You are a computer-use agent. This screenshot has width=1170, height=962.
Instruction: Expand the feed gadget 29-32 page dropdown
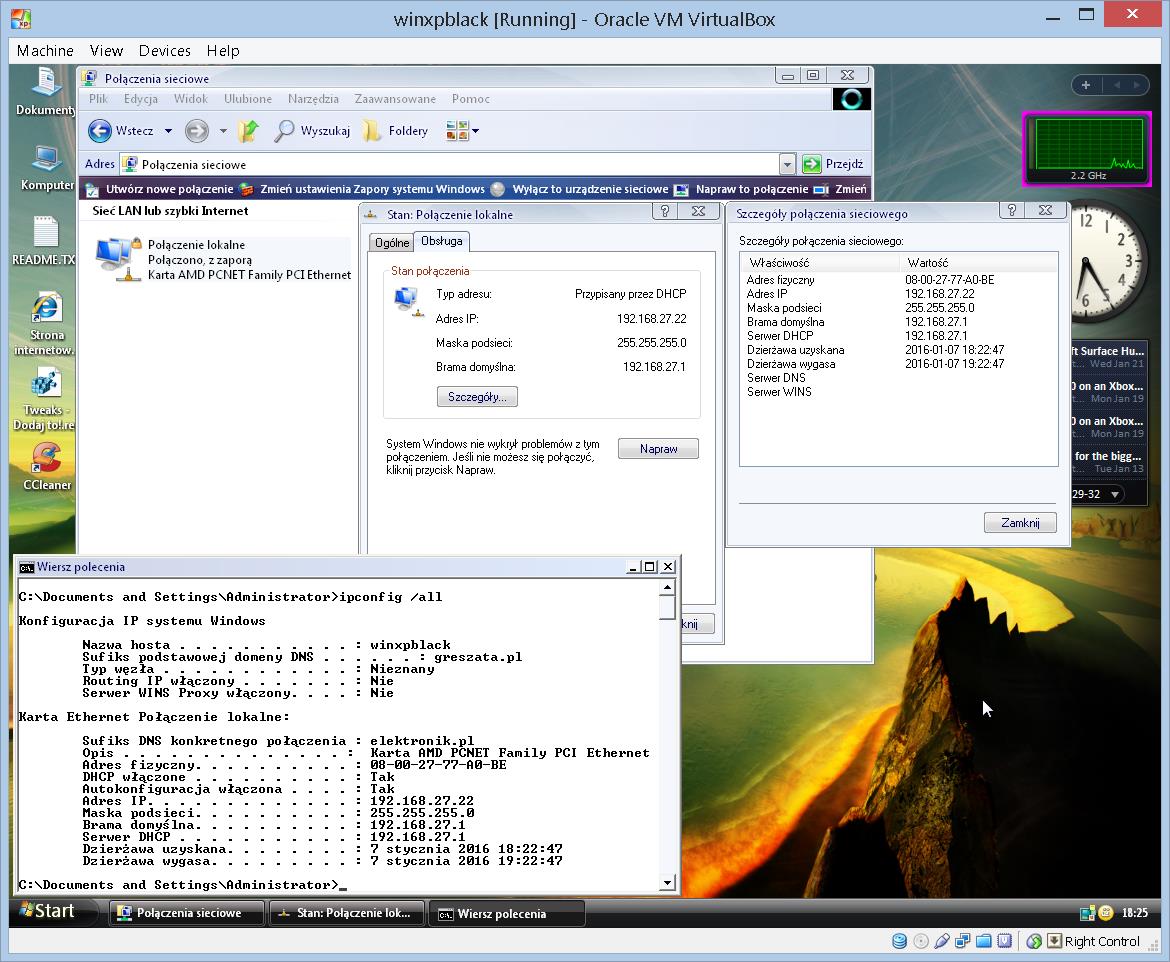point(1115,494)
